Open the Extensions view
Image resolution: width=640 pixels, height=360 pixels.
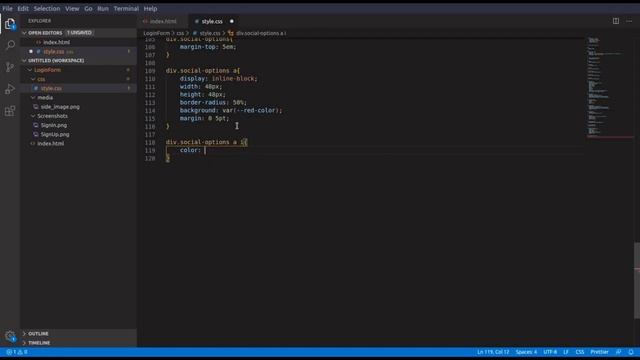pos(10,111)
